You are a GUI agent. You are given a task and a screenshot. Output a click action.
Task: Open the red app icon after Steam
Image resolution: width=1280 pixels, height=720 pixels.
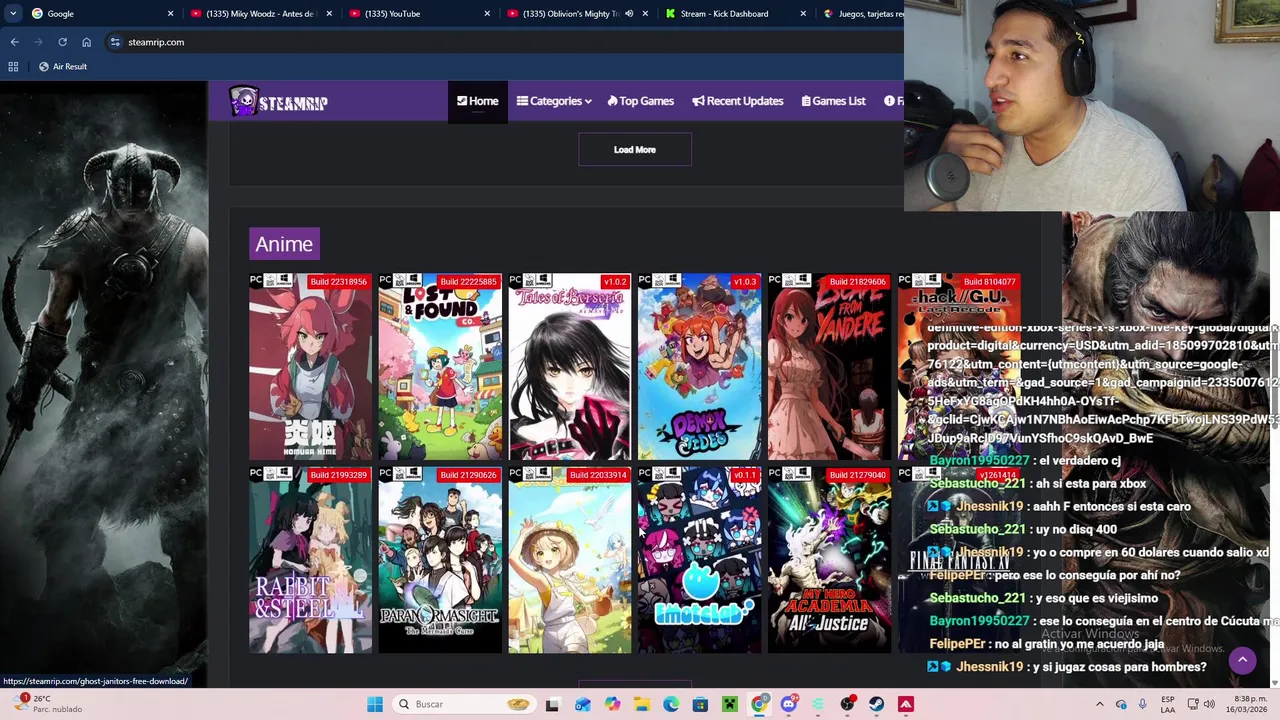click(906, 704)
